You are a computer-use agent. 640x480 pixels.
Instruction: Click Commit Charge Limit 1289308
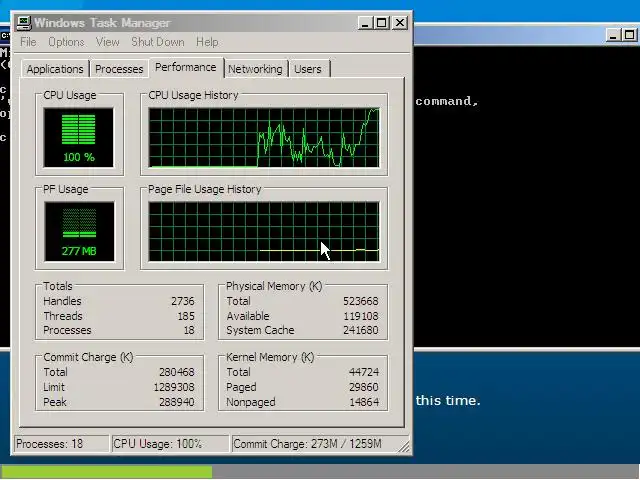tap(174, 387)
